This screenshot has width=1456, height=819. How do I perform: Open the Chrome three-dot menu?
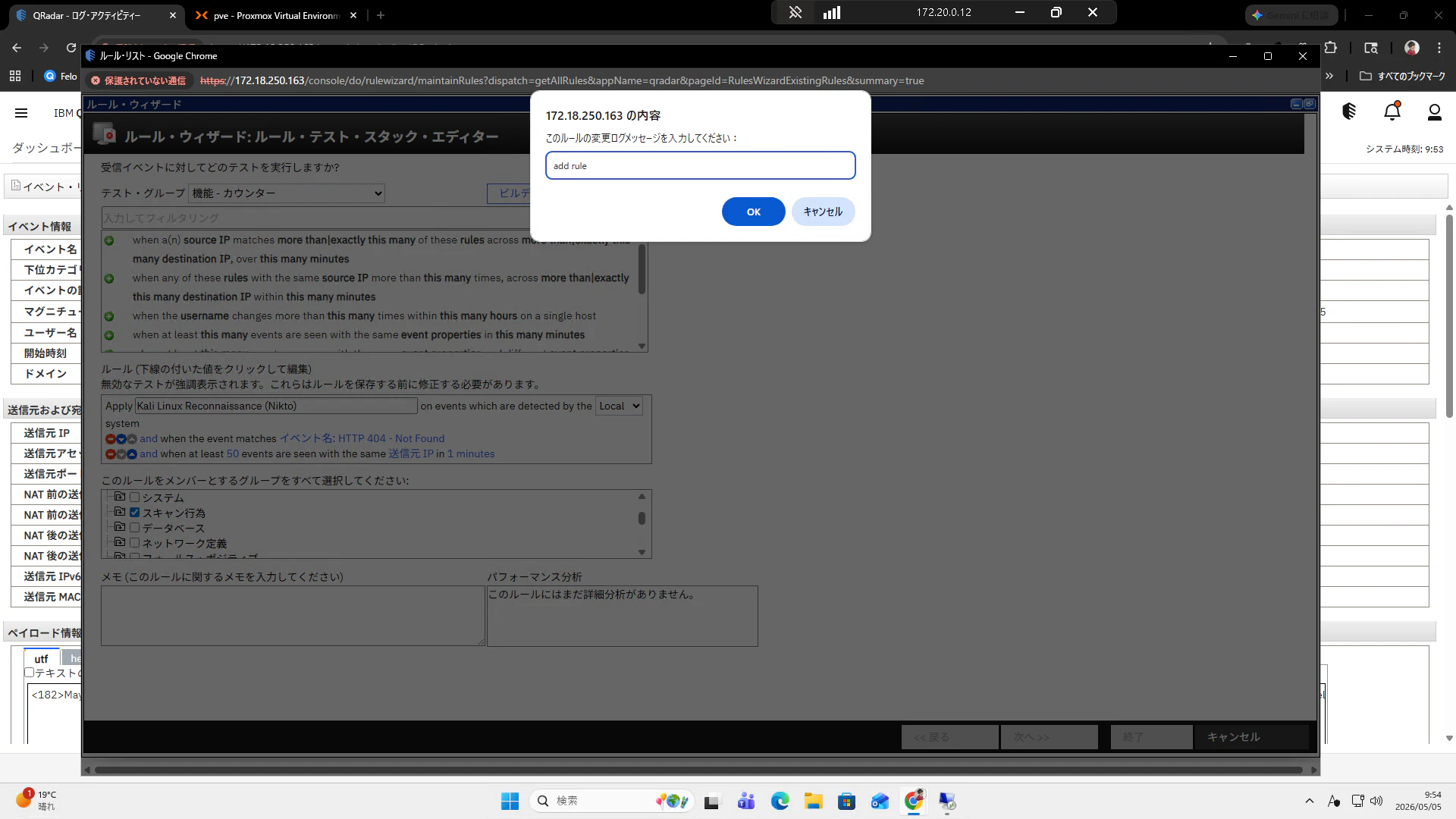[x=1439, y=48]
